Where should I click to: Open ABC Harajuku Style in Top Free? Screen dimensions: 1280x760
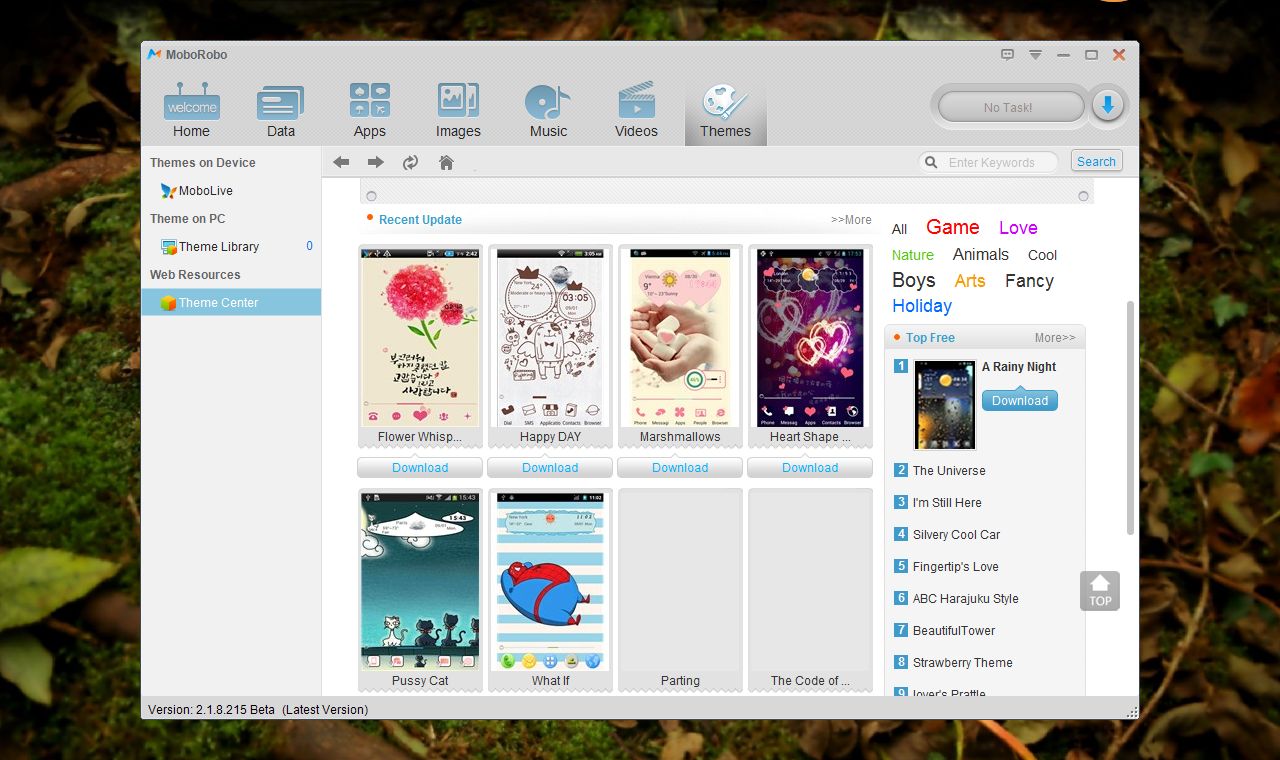click(965, 598)
